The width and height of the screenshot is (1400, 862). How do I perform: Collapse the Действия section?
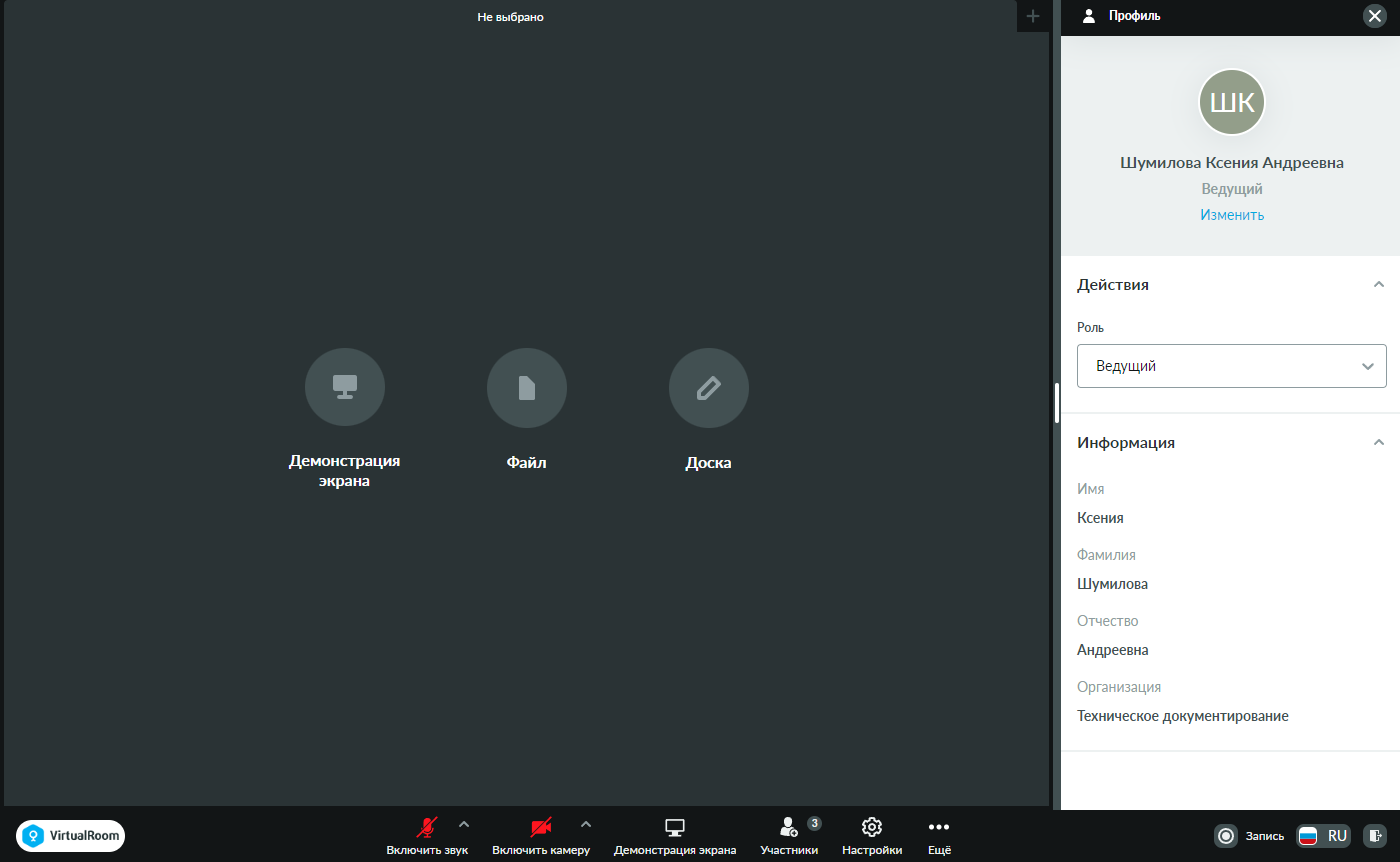click(1379, 284)
